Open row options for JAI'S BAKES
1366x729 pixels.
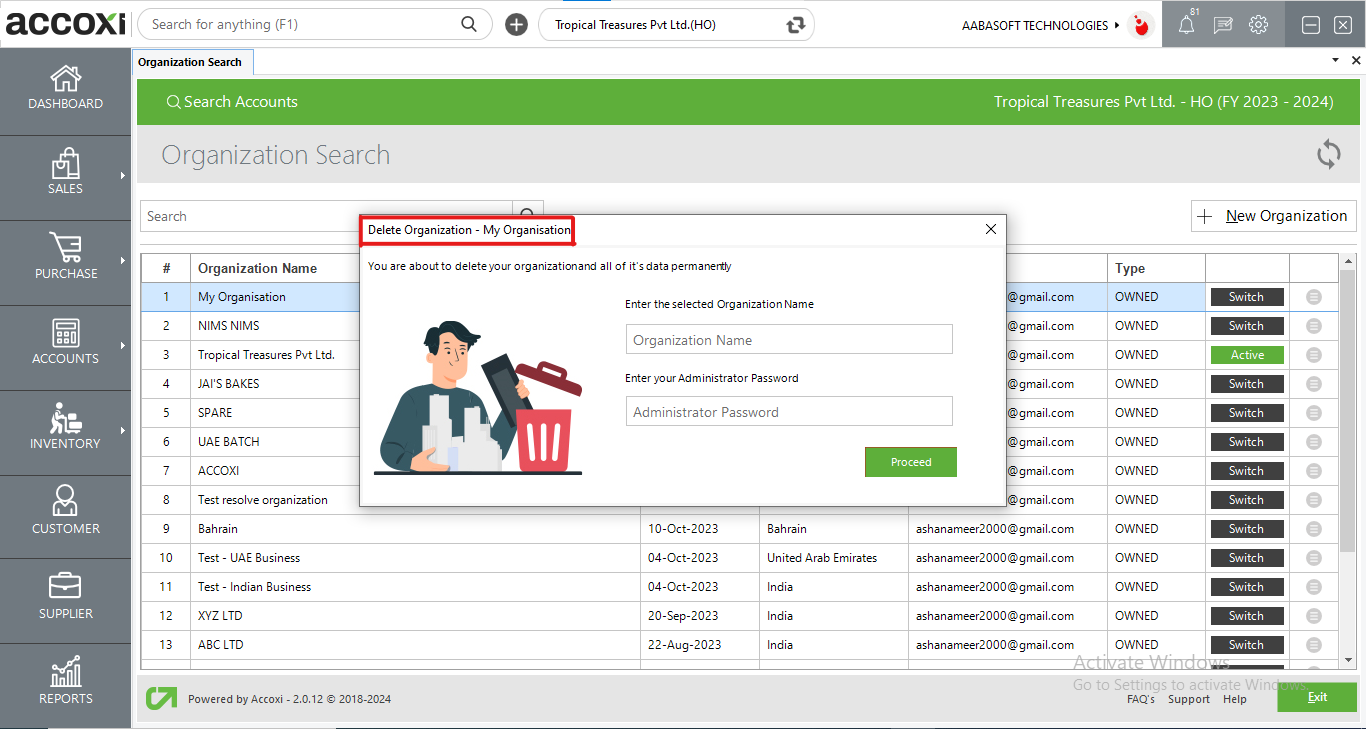coord(1314,384)
